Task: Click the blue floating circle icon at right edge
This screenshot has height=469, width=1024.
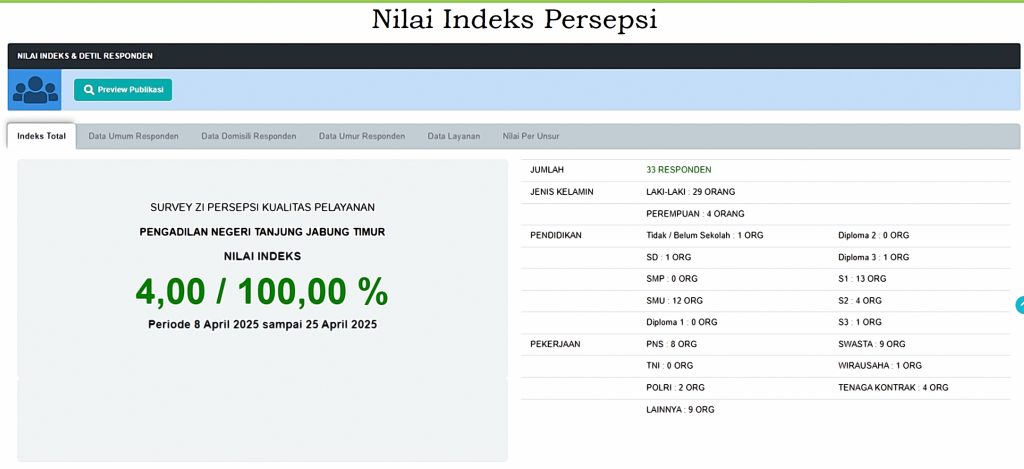Action: 1019,306
